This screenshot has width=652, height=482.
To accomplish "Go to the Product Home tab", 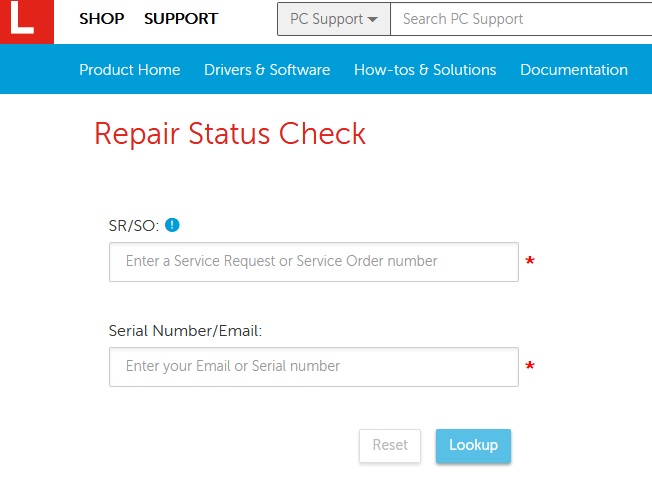I will [x=130, y=70].
